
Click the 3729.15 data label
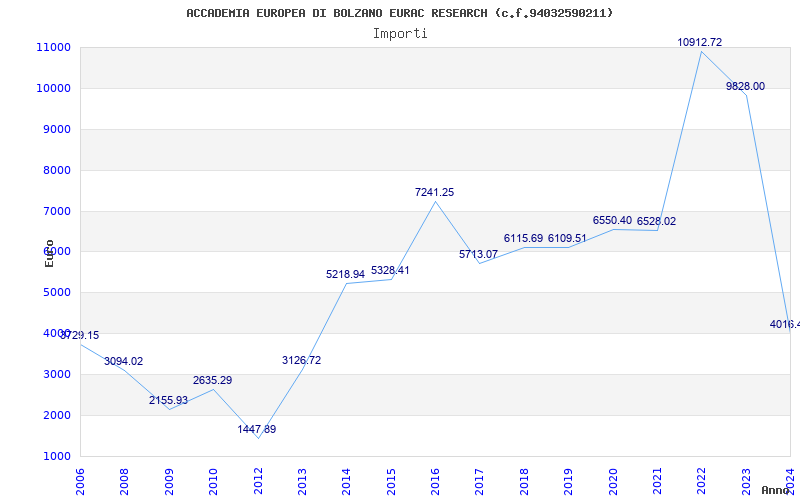(80, 336)
